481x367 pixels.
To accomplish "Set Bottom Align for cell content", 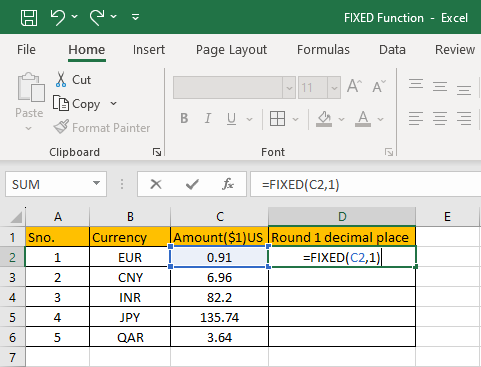I will coord(464,89).
